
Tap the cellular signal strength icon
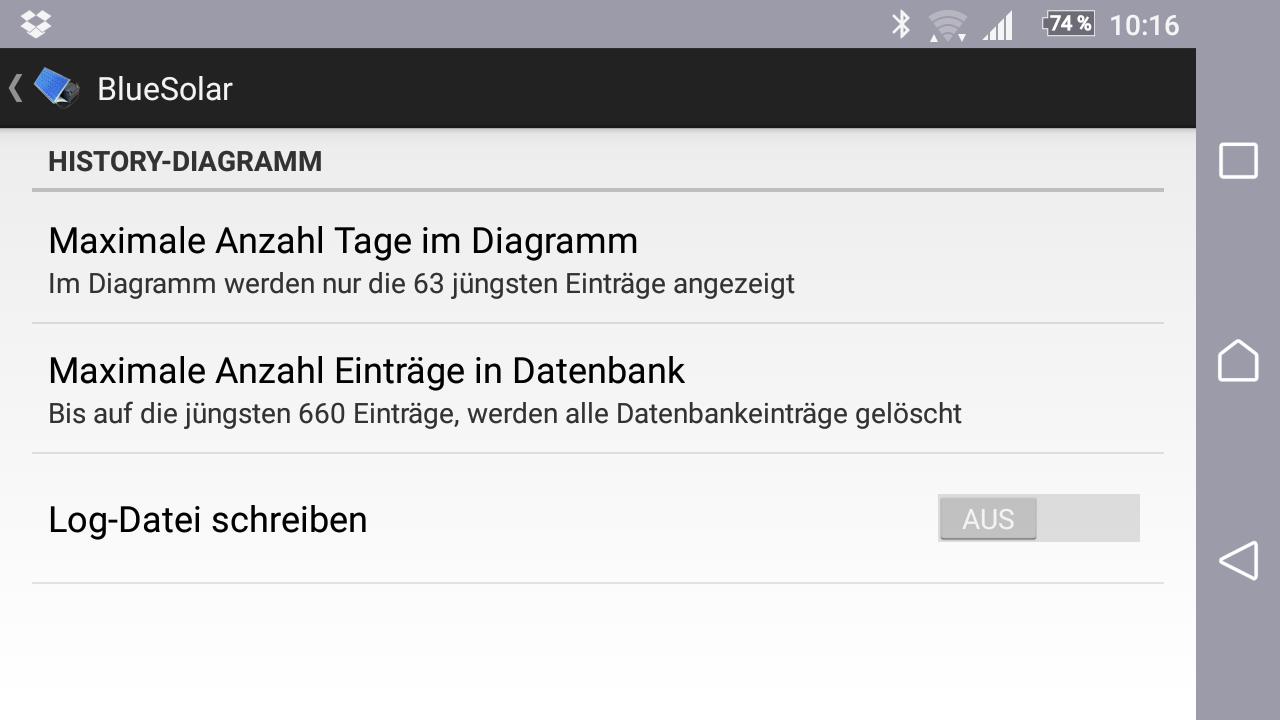point(997,25)
